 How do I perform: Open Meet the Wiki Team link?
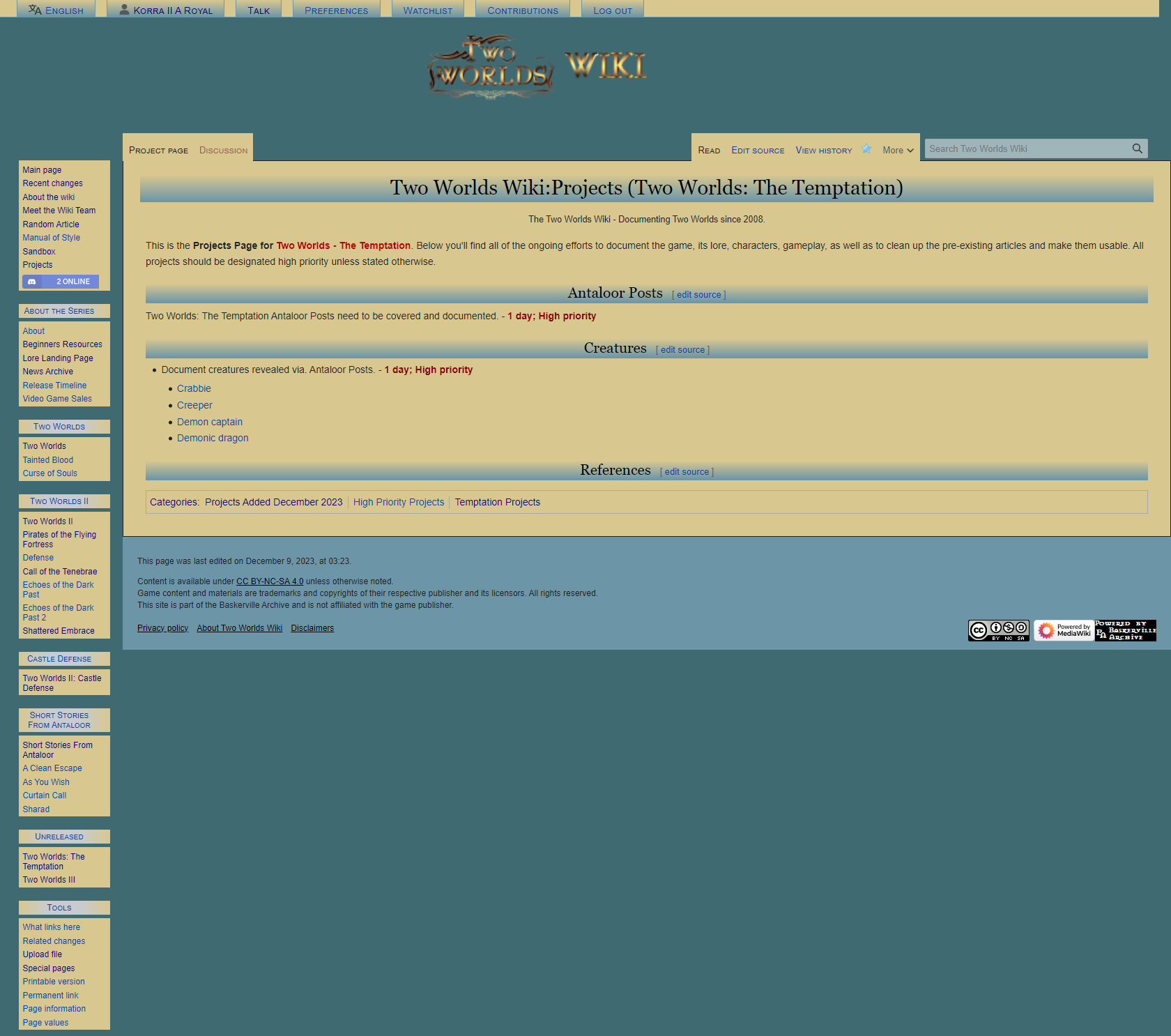click(59, 211)
